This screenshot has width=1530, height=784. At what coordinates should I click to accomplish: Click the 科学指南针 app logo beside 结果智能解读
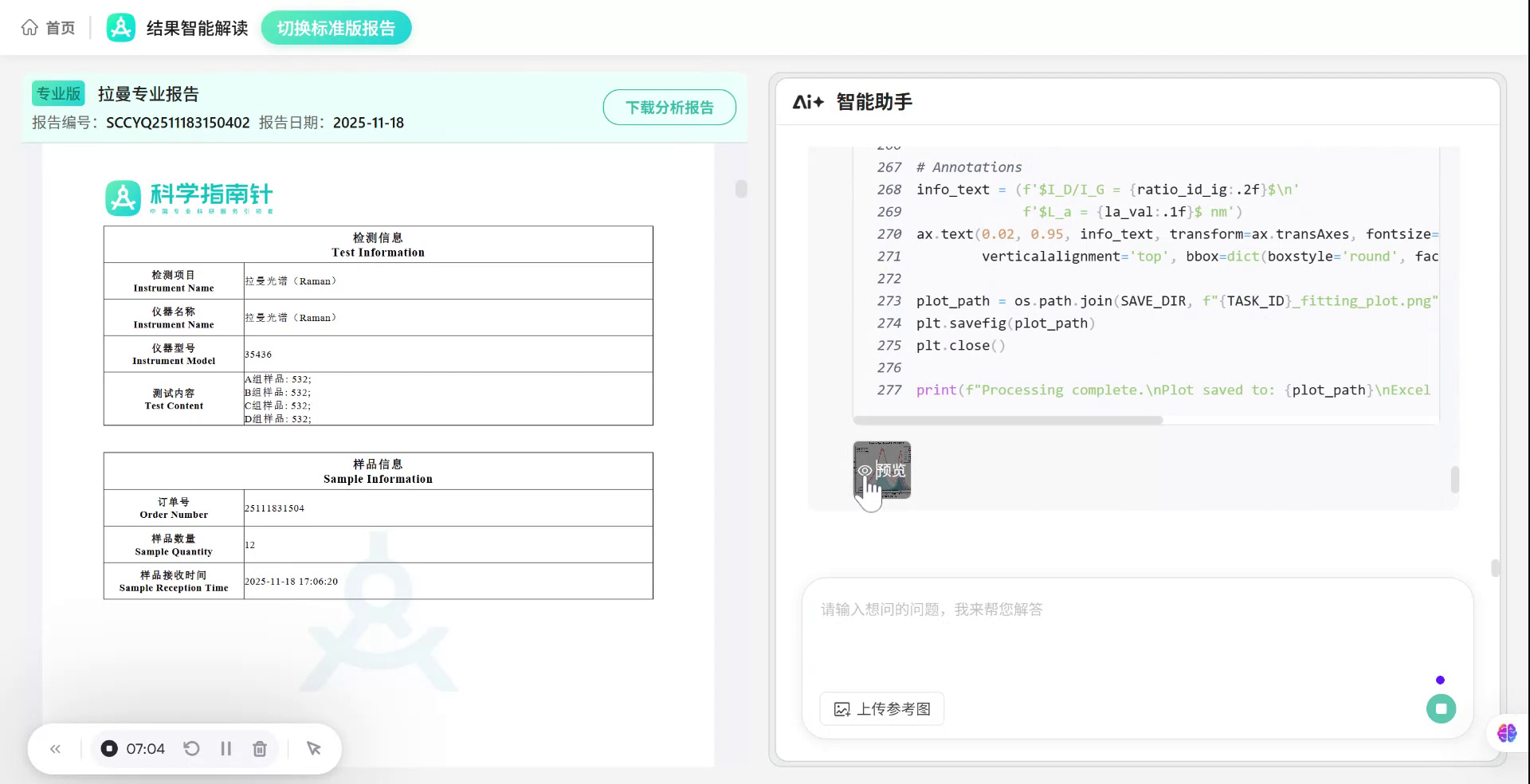click(x=120, y=26)
